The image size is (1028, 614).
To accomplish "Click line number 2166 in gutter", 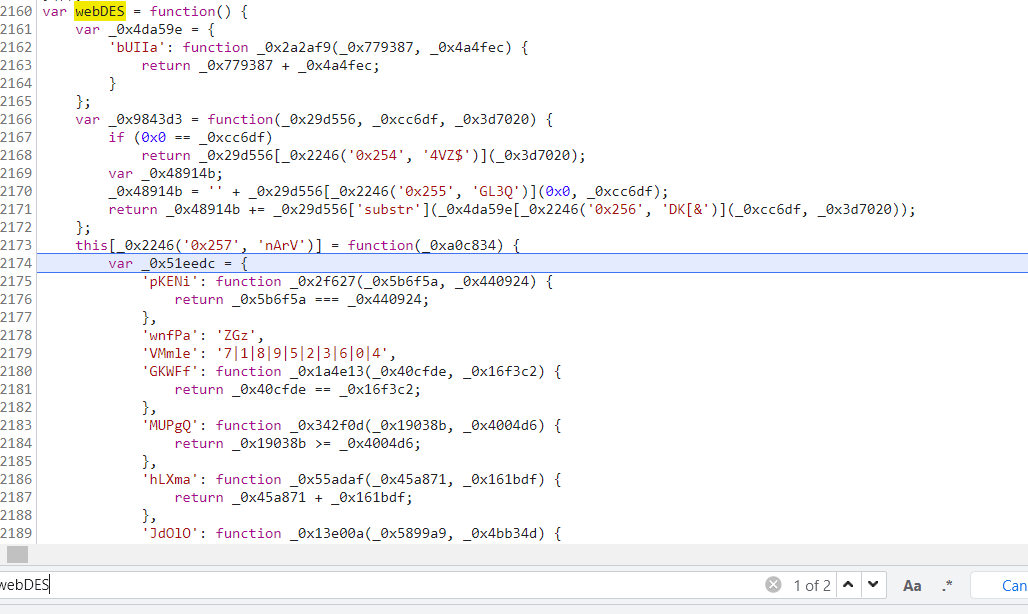I will click(x=16, y=119).
